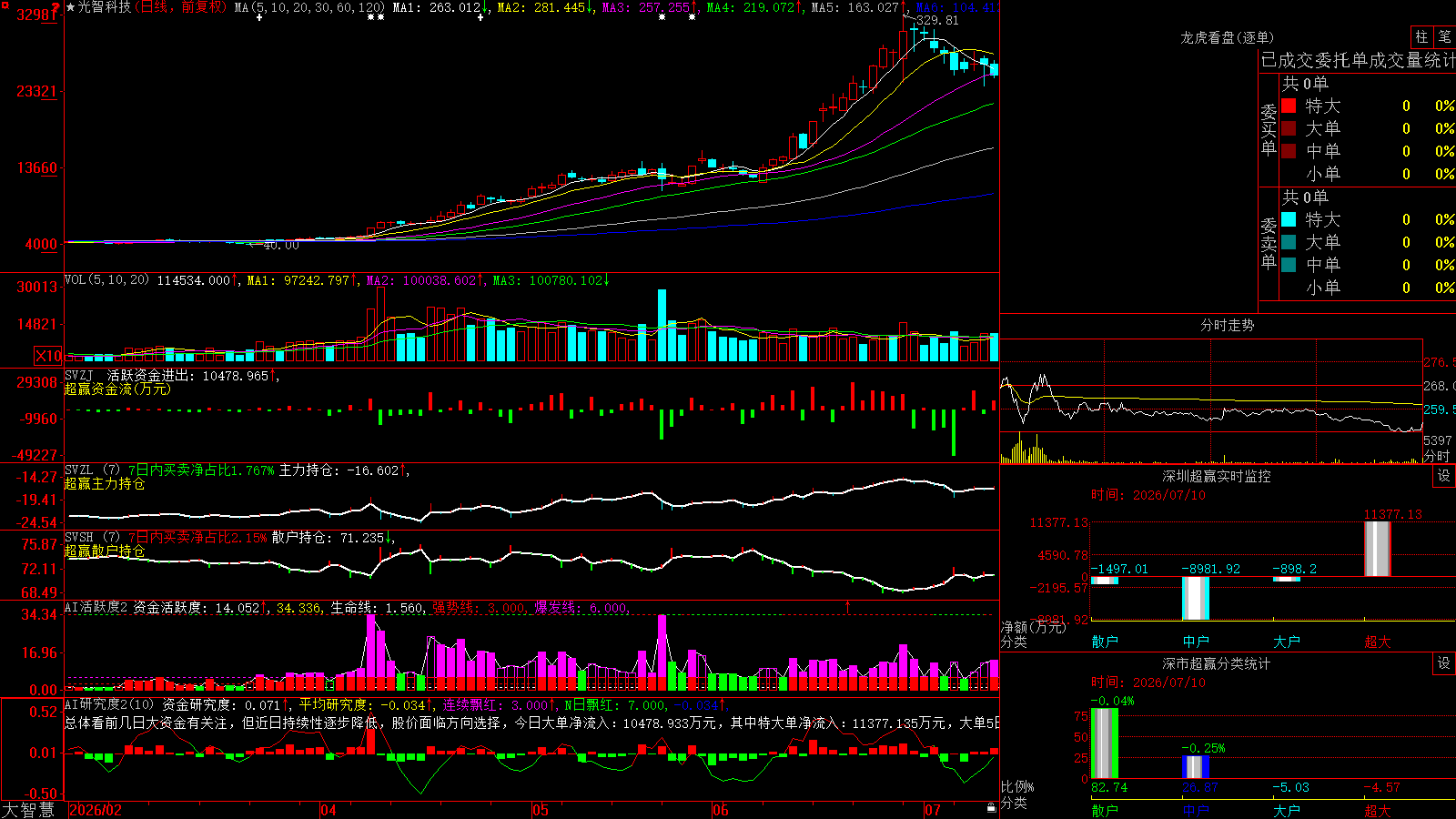Click the 深市超赢分类统计 panel title
The image size is (1456, 819).
1217,663
